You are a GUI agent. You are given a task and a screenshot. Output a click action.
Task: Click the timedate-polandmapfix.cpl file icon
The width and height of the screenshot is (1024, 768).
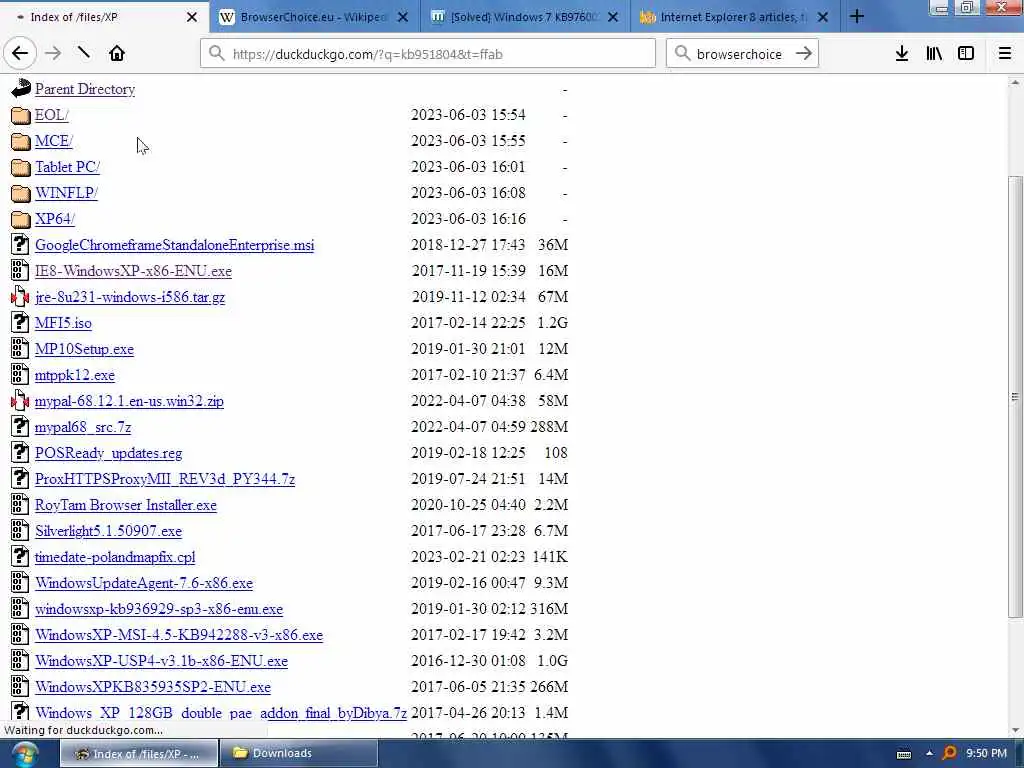(x=20, y=556)
